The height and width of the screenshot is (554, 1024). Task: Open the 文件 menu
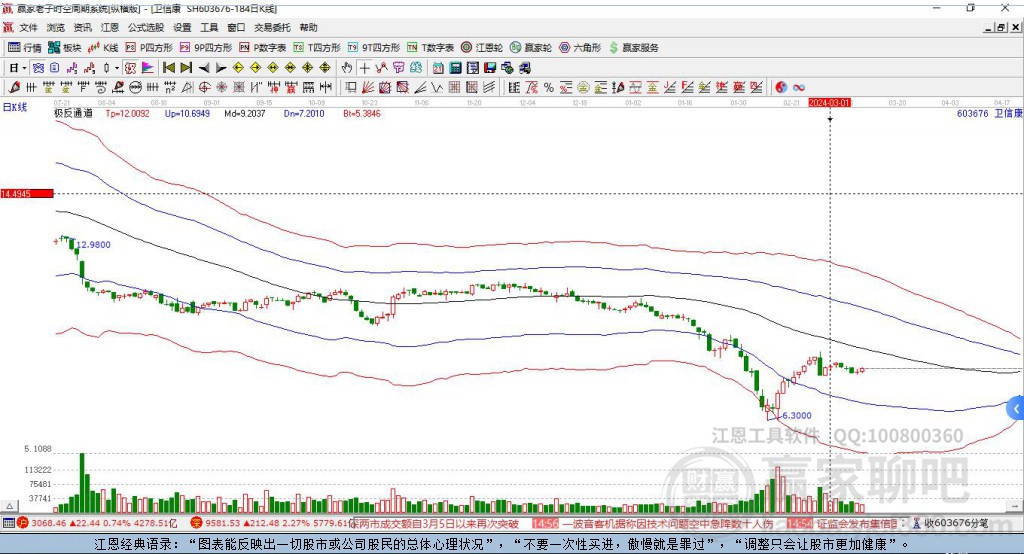coord(28,27)
